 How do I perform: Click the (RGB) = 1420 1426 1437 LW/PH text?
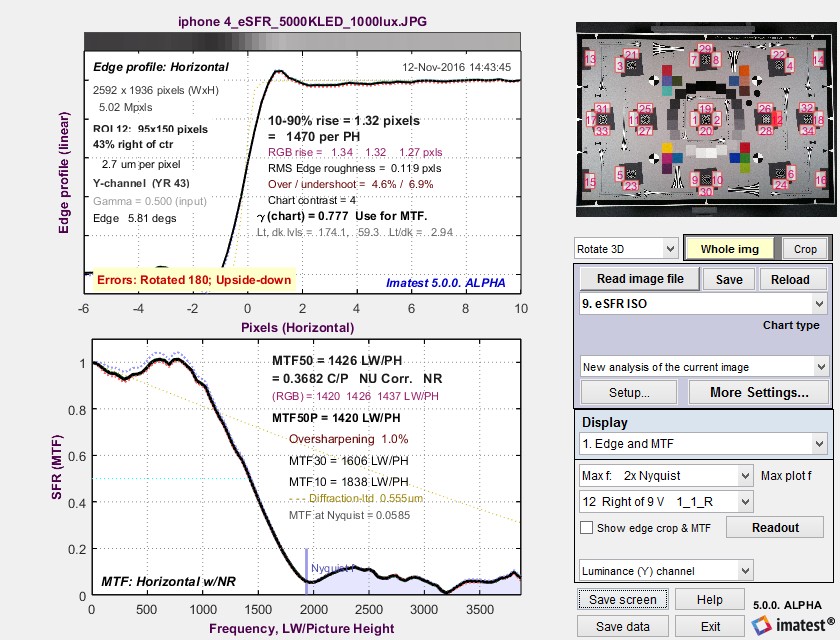pyautogui.click(x=355, y=396)
